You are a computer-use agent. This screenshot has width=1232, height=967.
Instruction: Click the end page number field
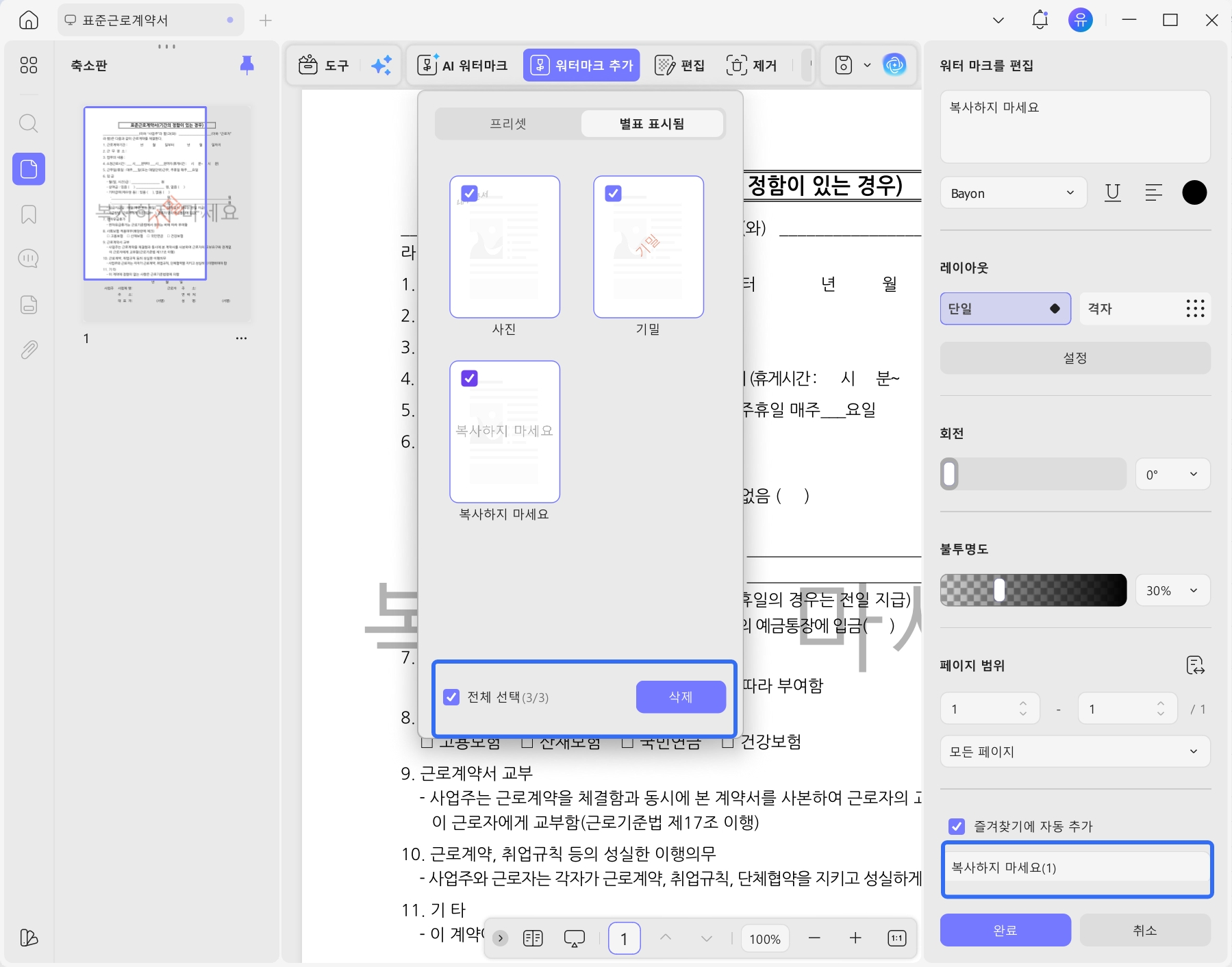1127,709
